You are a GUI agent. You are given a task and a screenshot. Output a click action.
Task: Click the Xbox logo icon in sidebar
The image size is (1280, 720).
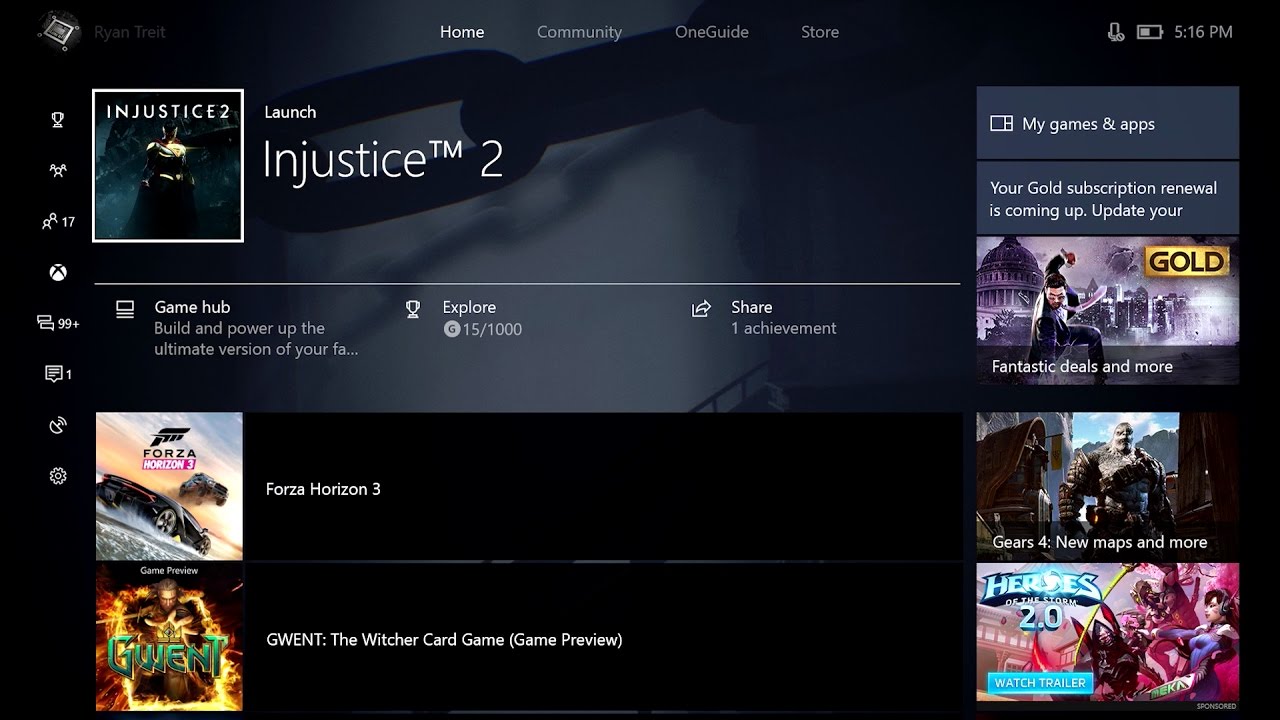pyautogui.click(x=58, y=273)
